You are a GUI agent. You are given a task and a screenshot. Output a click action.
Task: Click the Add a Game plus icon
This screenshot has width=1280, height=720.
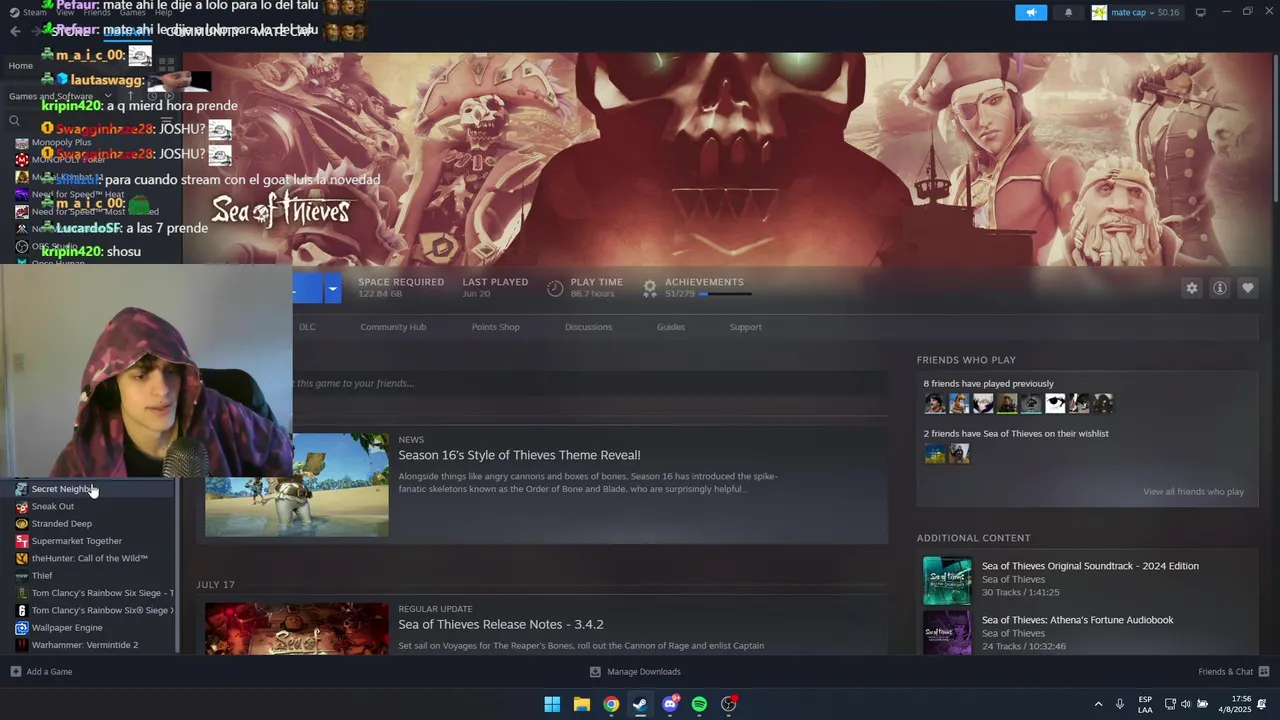[x=16, y=672]
